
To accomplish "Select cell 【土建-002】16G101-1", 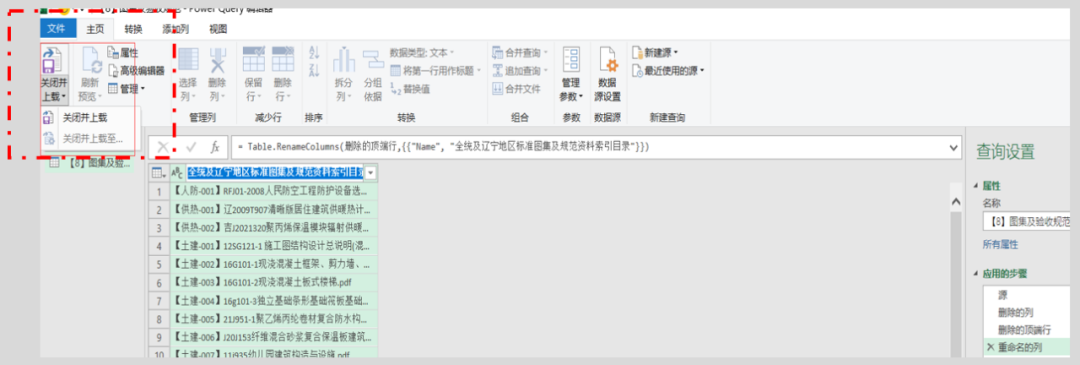I will 273,264.
